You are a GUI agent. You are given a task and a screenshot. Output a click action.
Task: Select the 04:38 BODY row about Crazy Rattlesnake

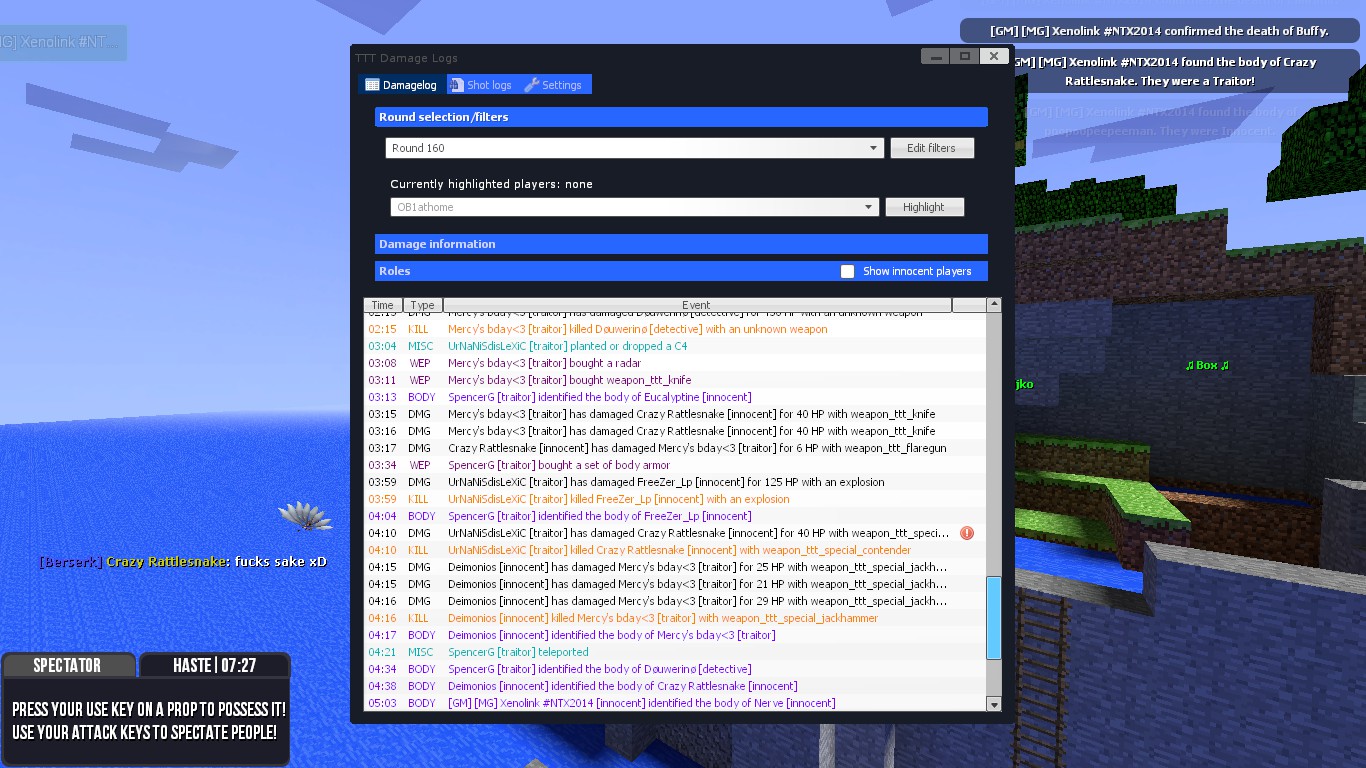tap(675, 686)
